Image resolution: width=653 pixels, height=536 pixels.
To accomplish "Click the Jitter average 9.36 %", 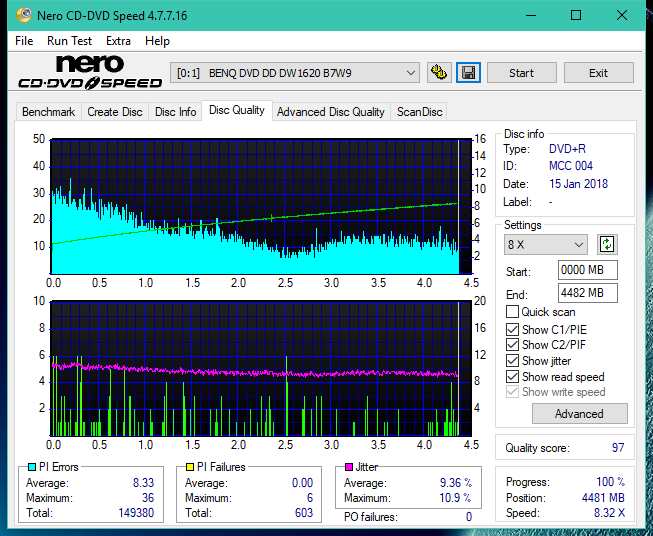I will tap(456, 483).
